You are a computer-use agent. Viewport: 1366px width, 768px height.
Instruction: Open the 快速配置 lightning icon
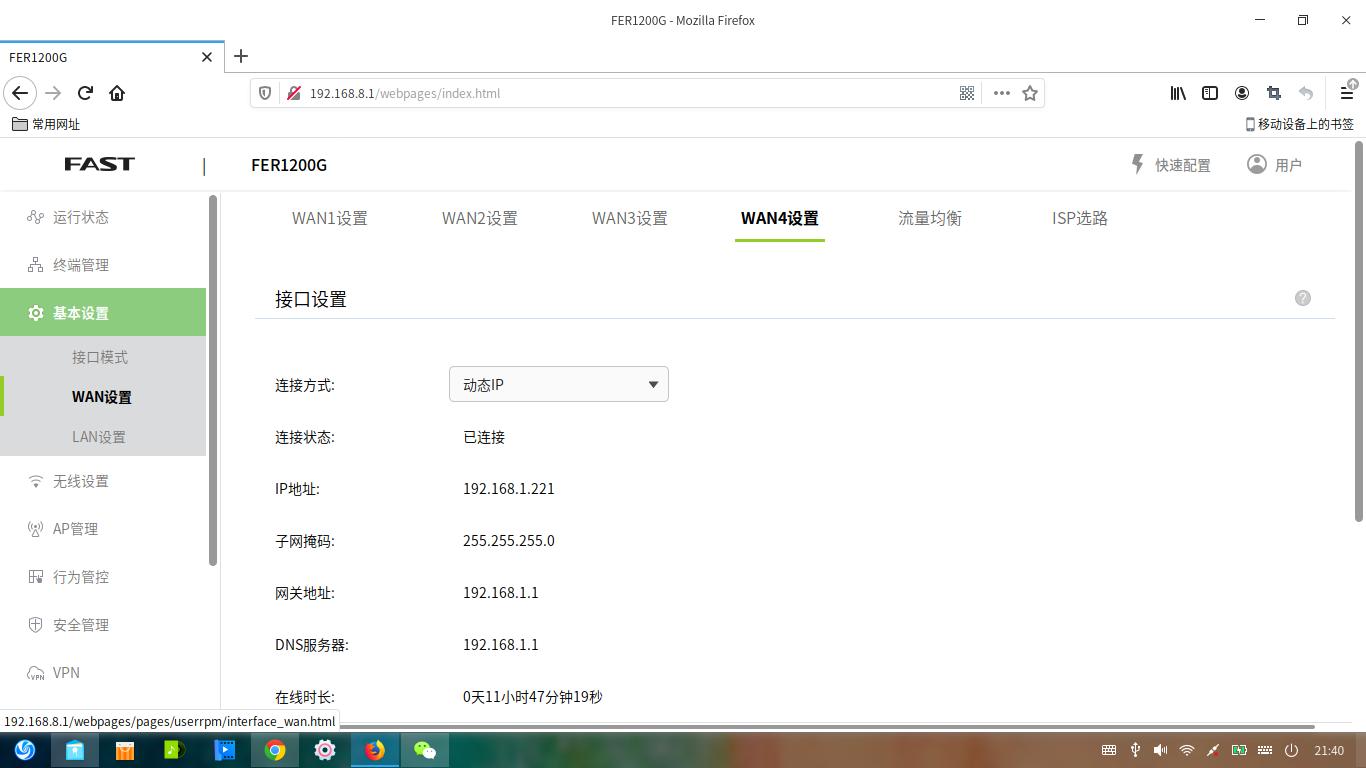(x=1137, y=164)
